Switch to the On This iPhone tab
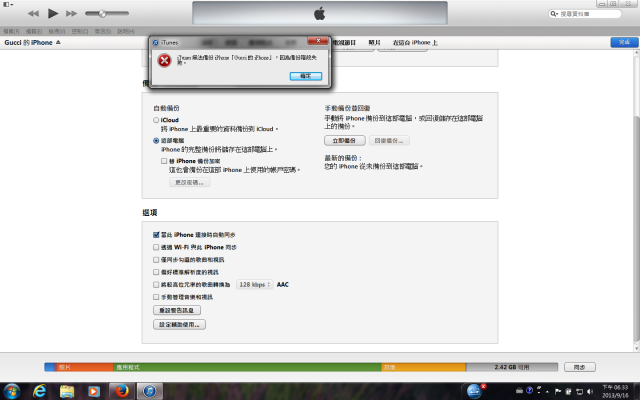Viewport: 640px width, 400px height. (415, 42)
